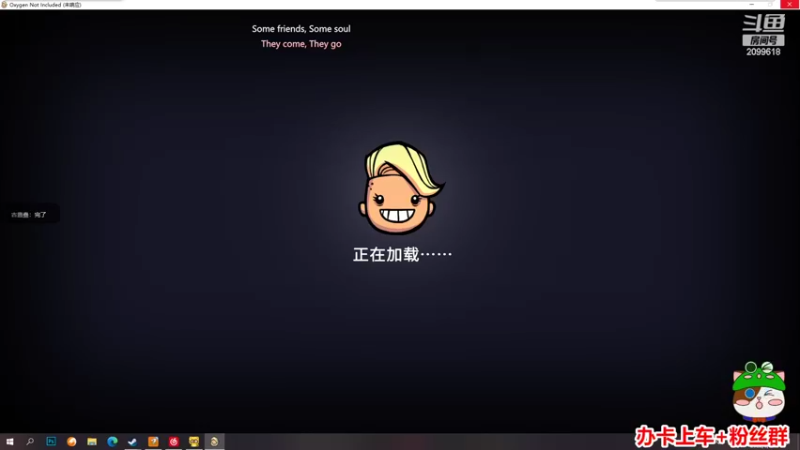Click the cat mascot with green hat

(759, 391)
